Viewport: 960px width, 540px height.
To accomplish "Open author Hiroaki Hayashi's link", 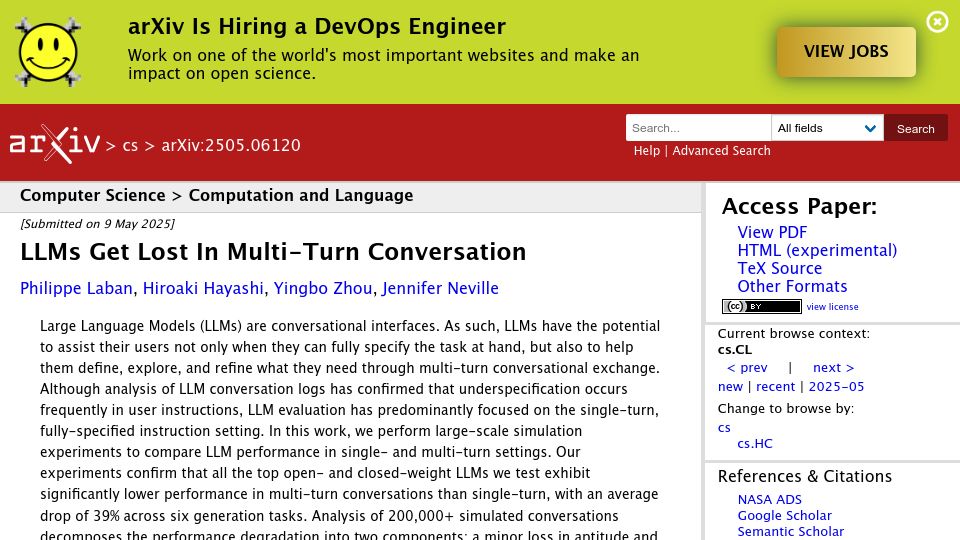I will pyautogui.click(x=203, y=288).
